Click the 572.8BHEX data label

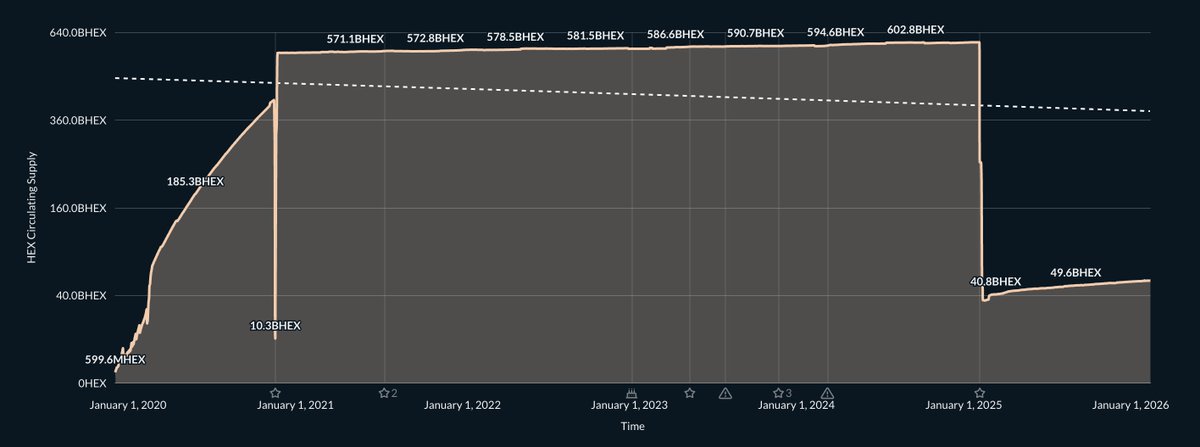[435, 38]
